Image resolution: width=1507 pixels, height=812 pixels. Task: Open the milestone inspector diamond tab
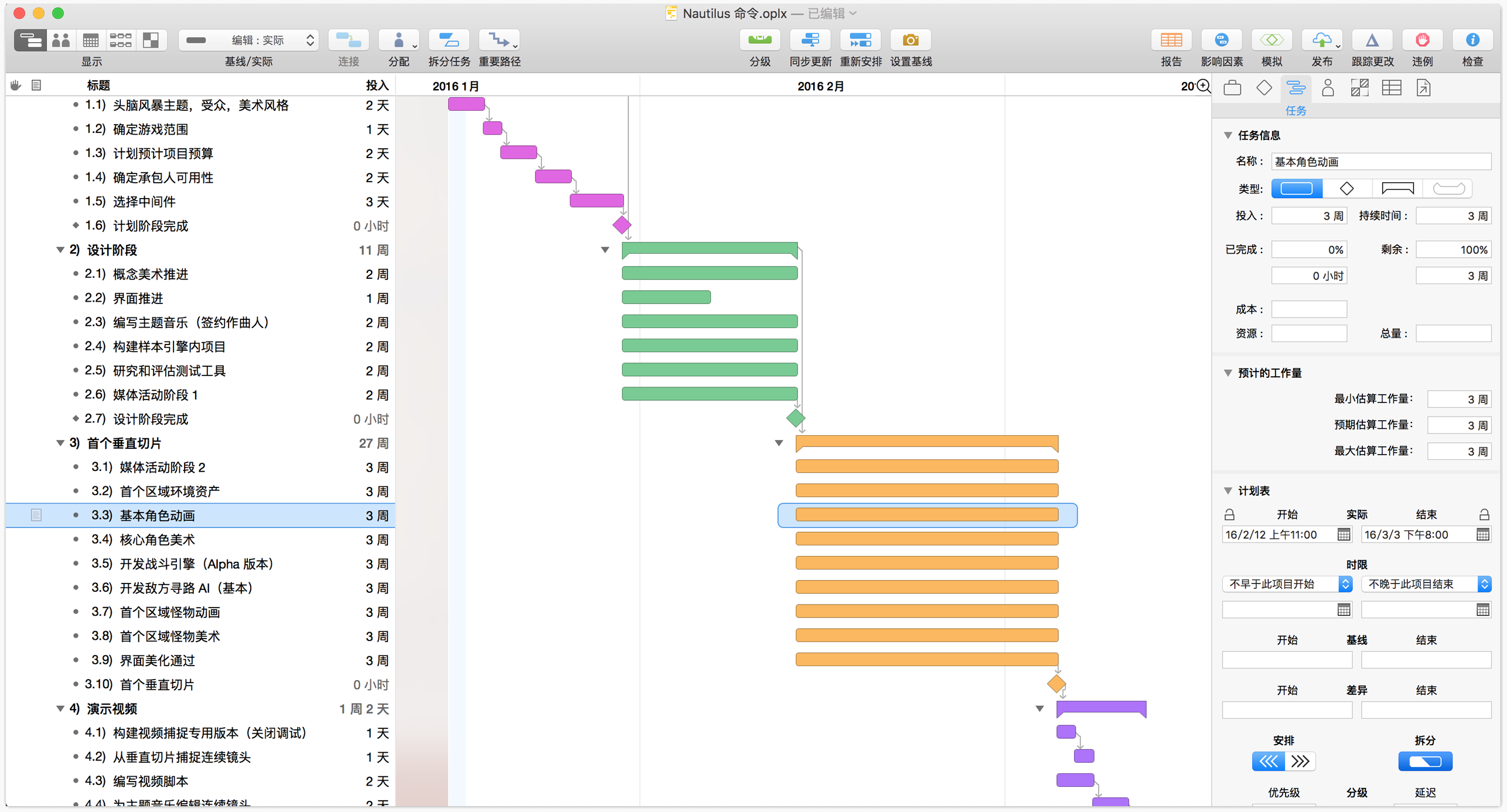(x=1264, y=88)
